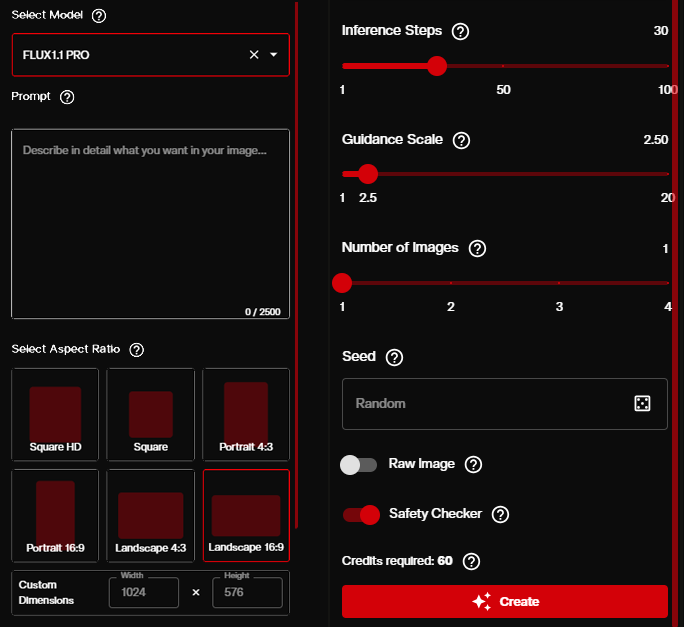
Task: Show help for Raw Image
Action: click(x=473, y=465)
